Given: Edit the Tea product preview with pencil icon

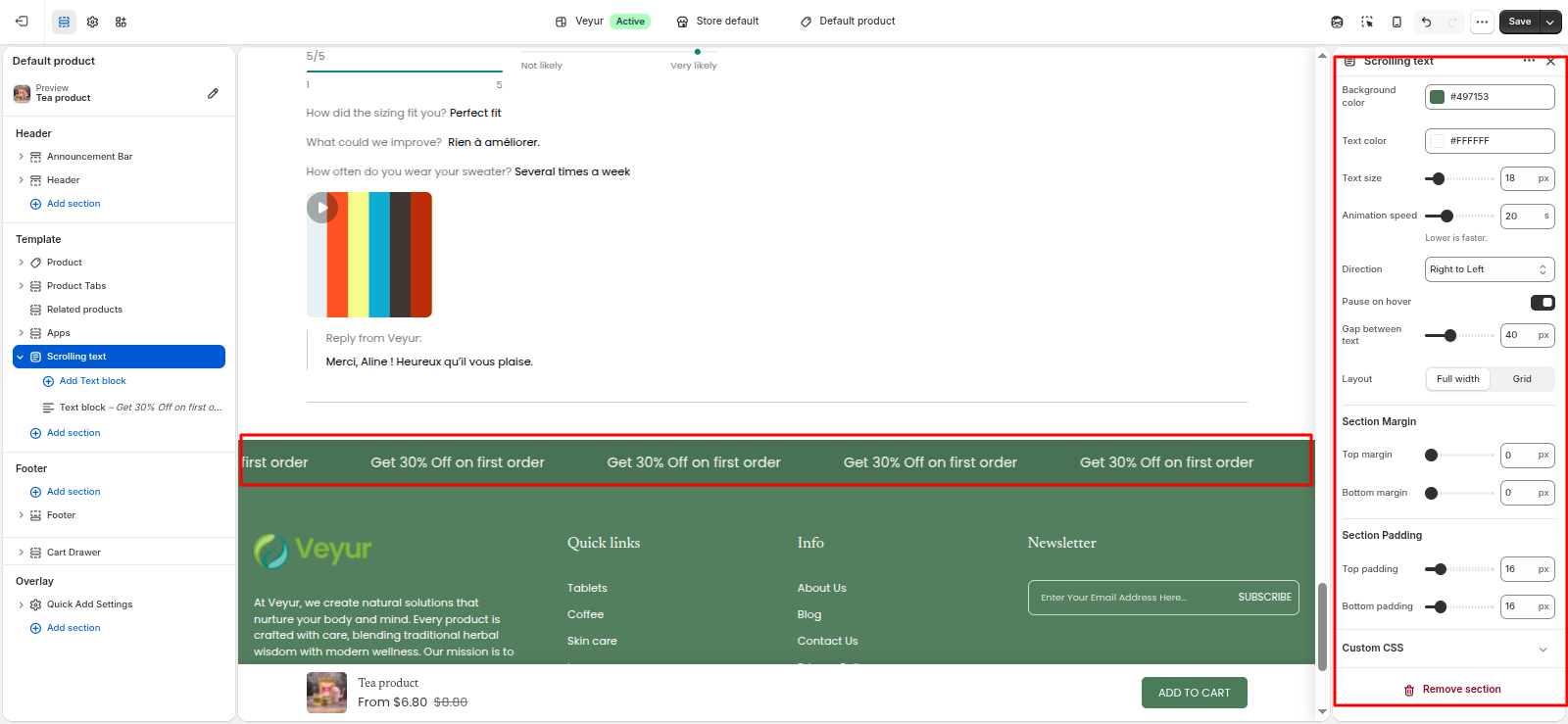Looking at the screenshot, I should (x=213, y=93).
